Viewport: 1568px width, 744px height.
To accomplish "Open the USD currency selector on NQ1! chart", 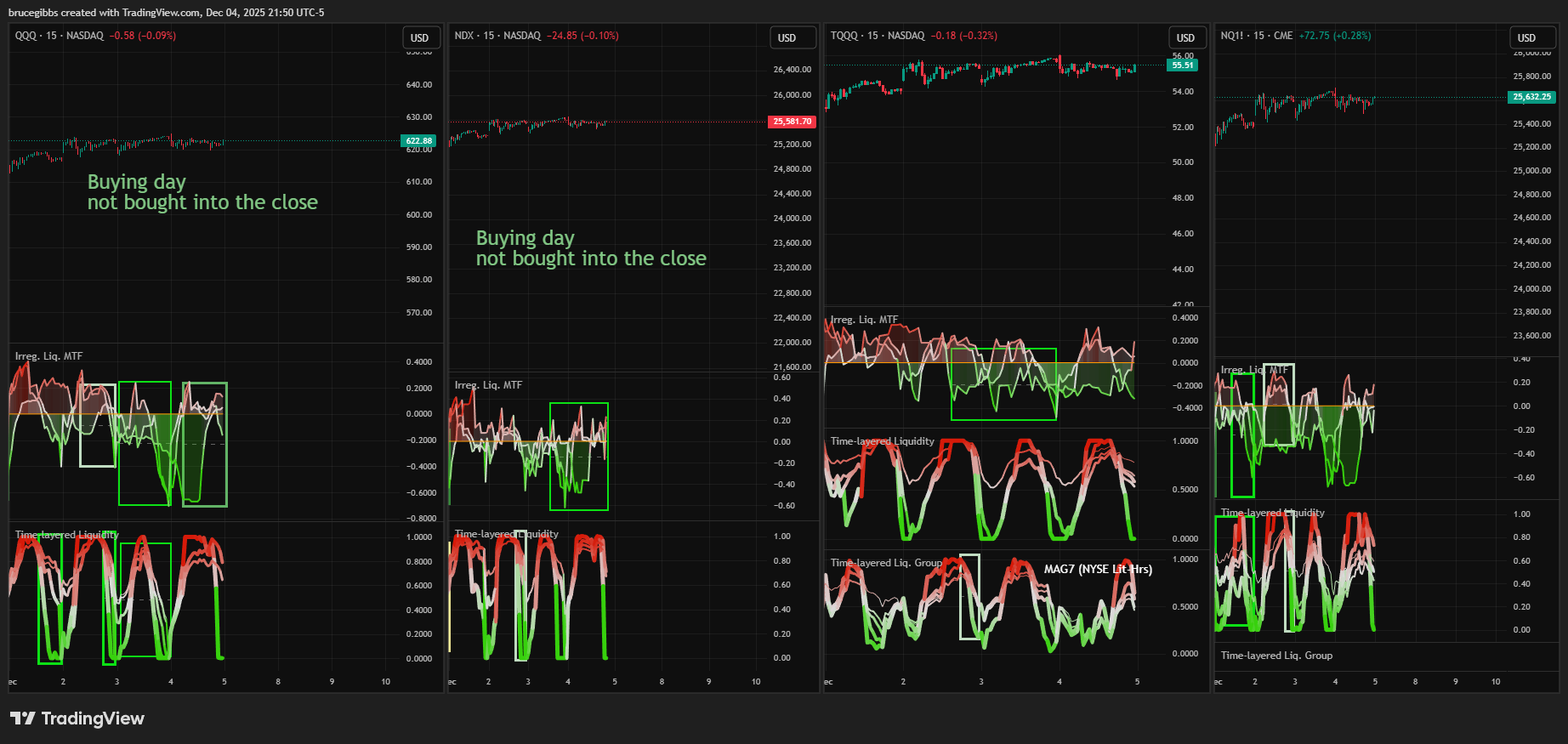I will tap(1526, 37).
